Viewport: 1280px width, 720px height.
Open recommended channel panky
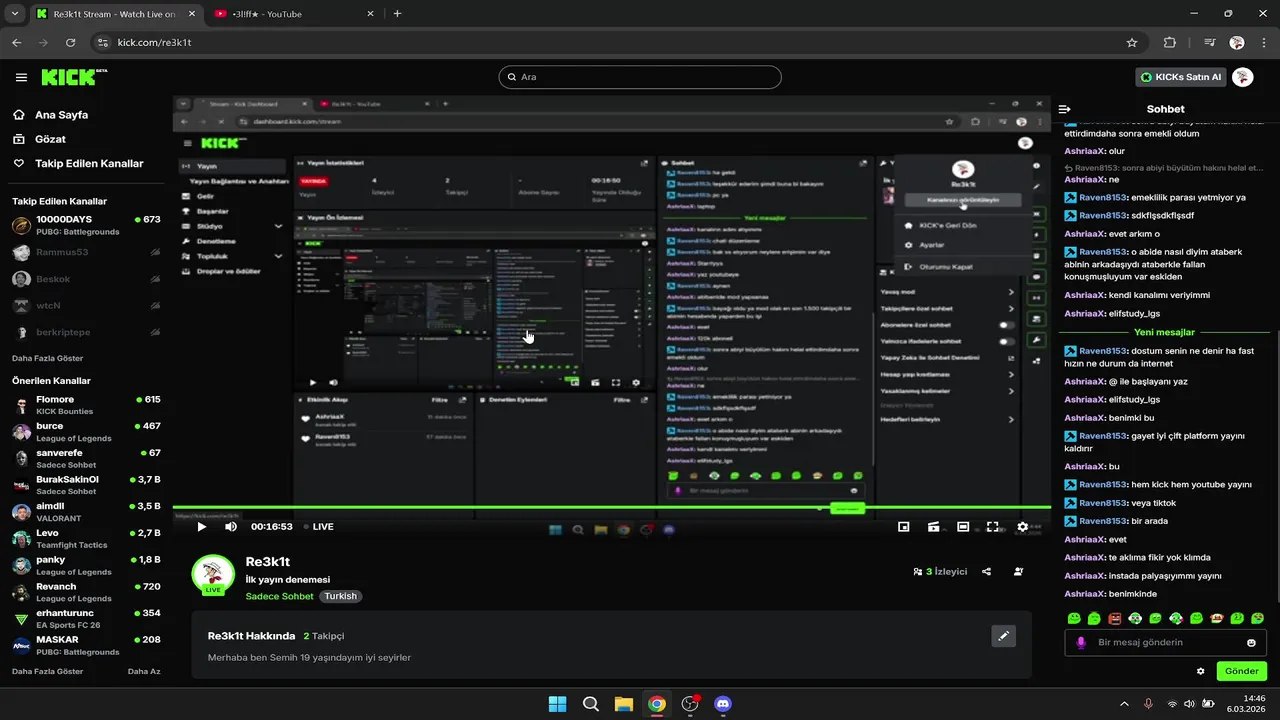pyautogui.click(x=86, y=566)
